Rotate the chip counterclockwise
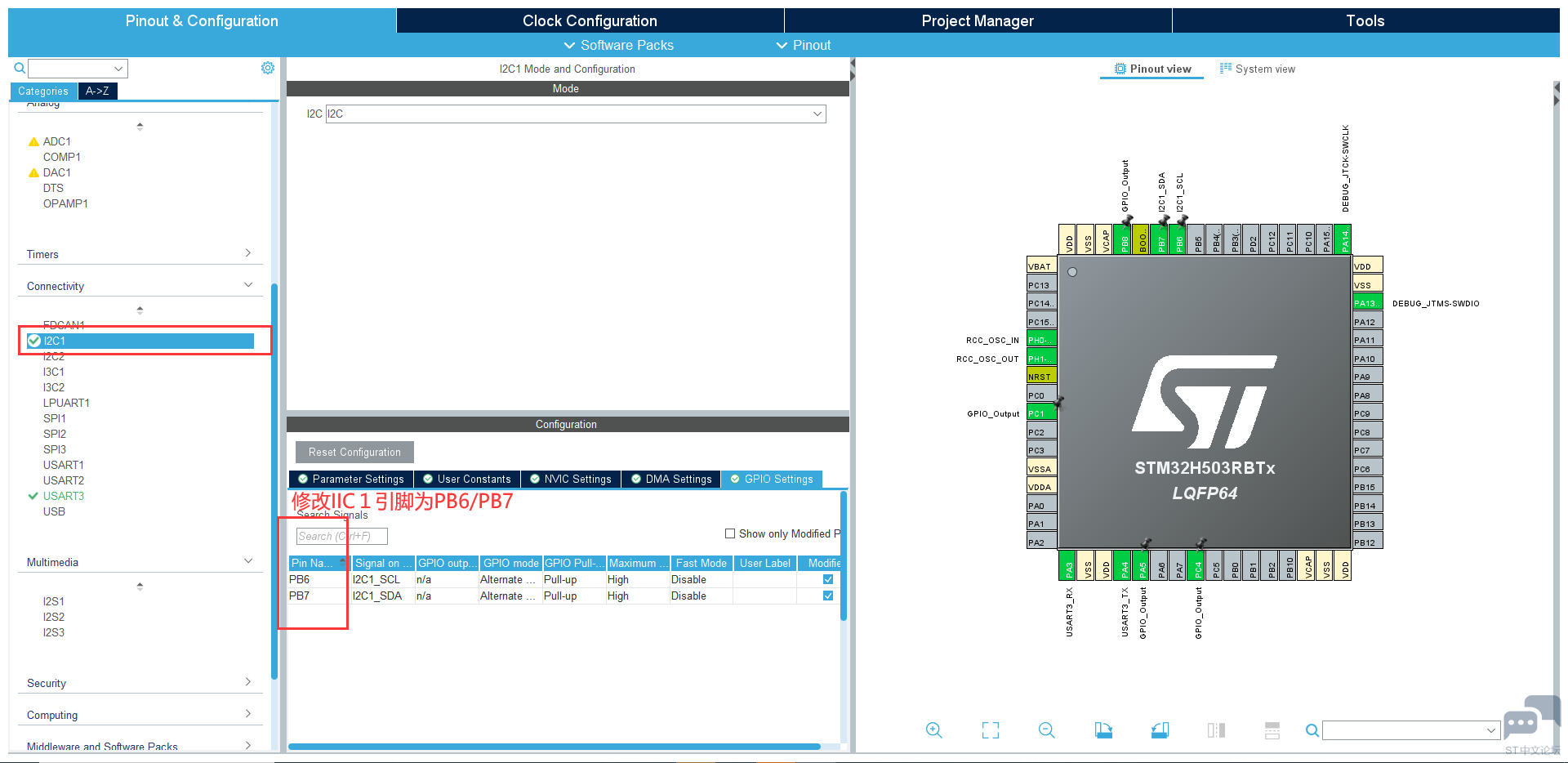This screenshot has width=1568, height=763. [x=1160, y=730]
